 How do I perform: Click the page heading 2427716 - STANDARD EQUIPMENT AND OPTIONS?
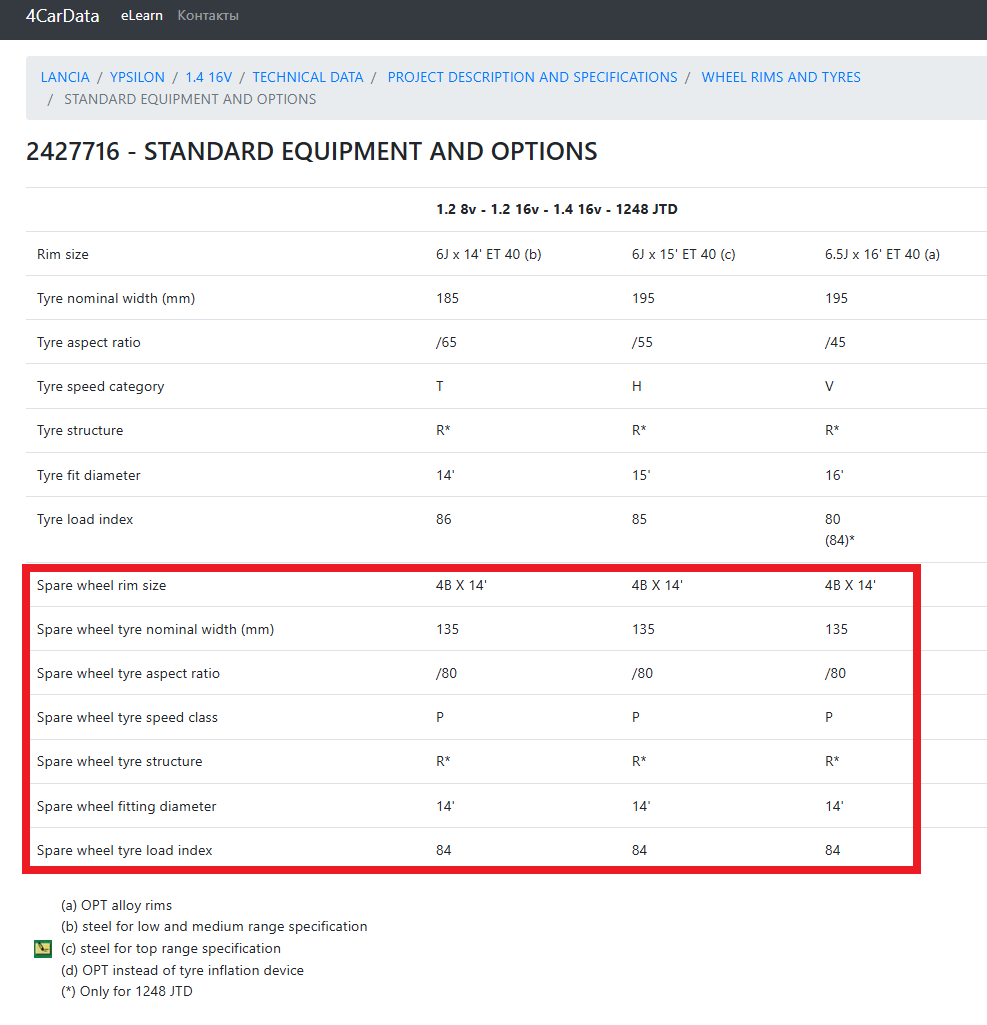(312, 152)
